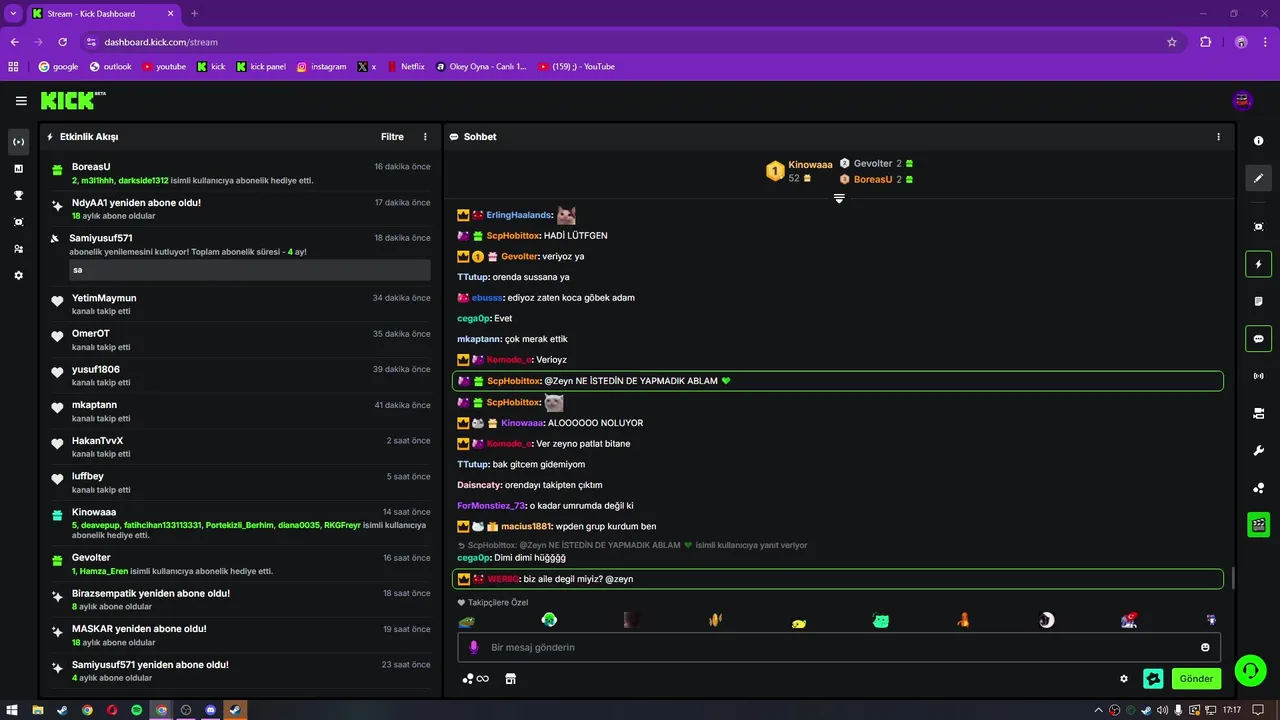Open the hamburger menu next to Kick logo
This screenshot has width=1280, height=720.
pyautogui.click(x=21, y=100)
